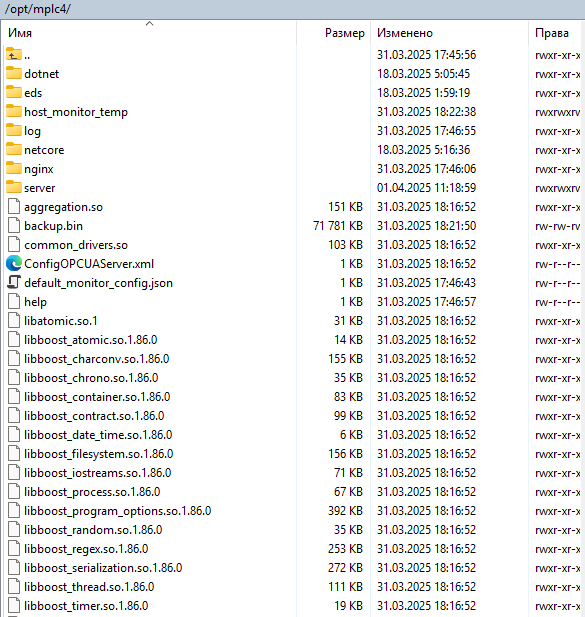This screenshot has width=585, height=617.
Task: Click the sort arrow above the Имя column
Action: (149, 24)
